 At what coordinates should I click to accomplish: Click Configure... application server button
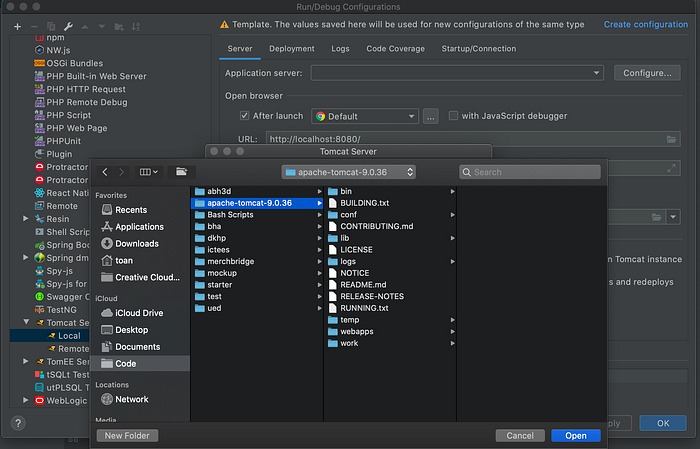[647, 73]
